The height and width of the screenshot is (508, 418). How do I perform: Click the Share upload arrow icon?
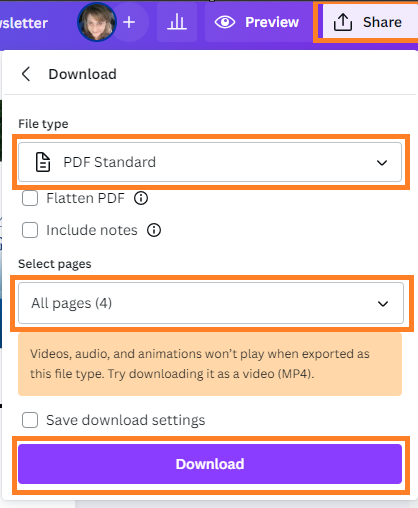343,22
